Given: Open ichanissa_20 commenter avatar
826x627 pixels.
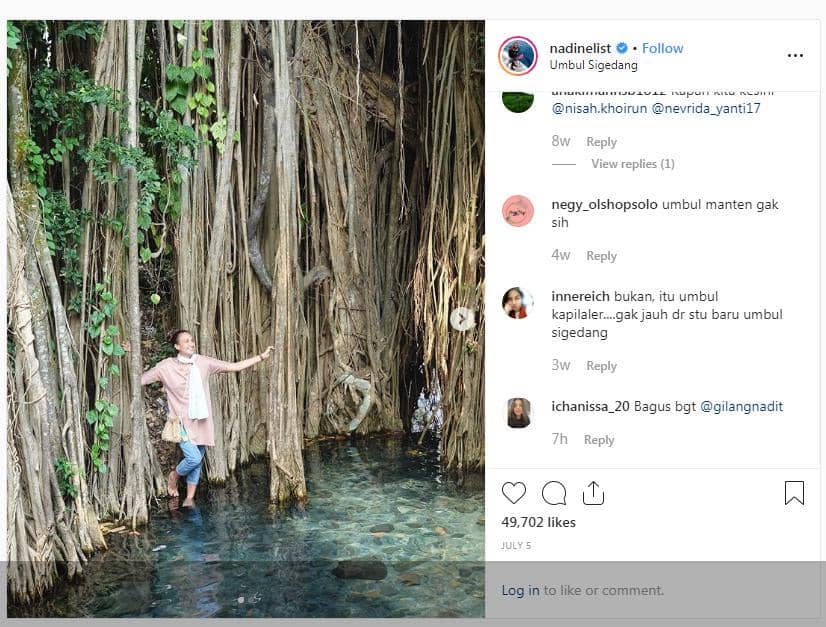Looking at the screenshot, I should point(518,412).
